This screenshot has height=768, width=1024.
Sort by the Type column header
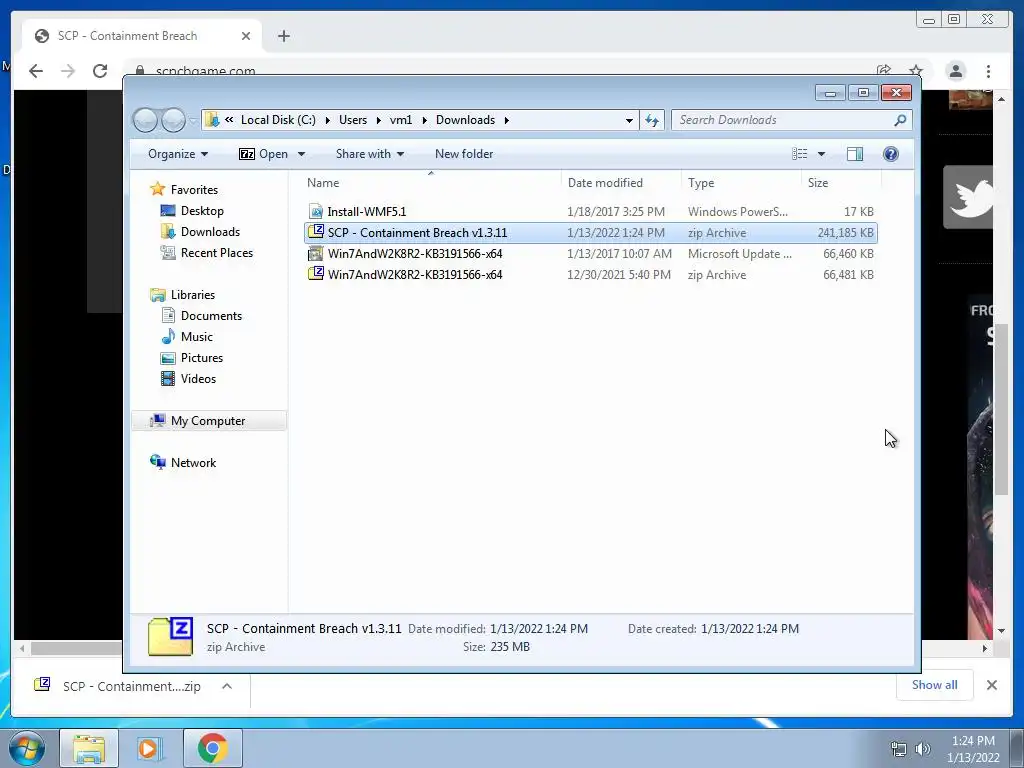pos(741,183)
